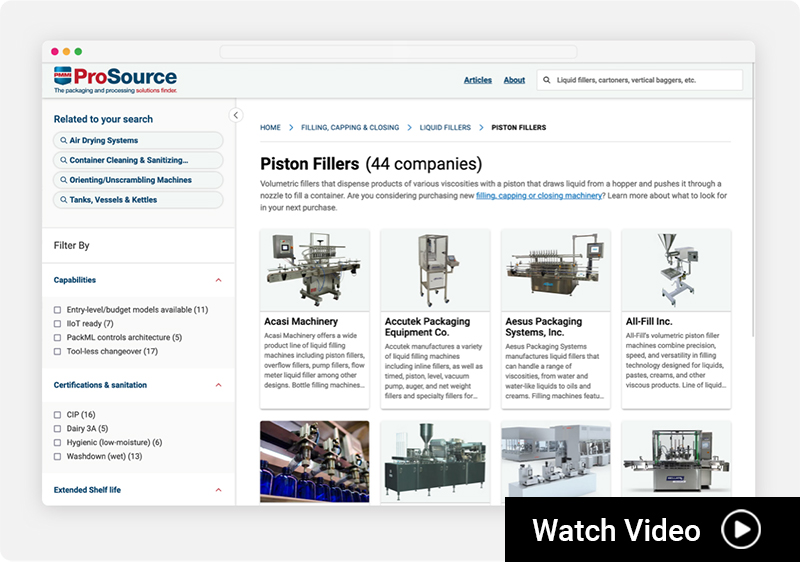The width and height of the screenshot is (800, 562).
Task: Collapse Certifications & sanitation section
Action: [218, 385]
